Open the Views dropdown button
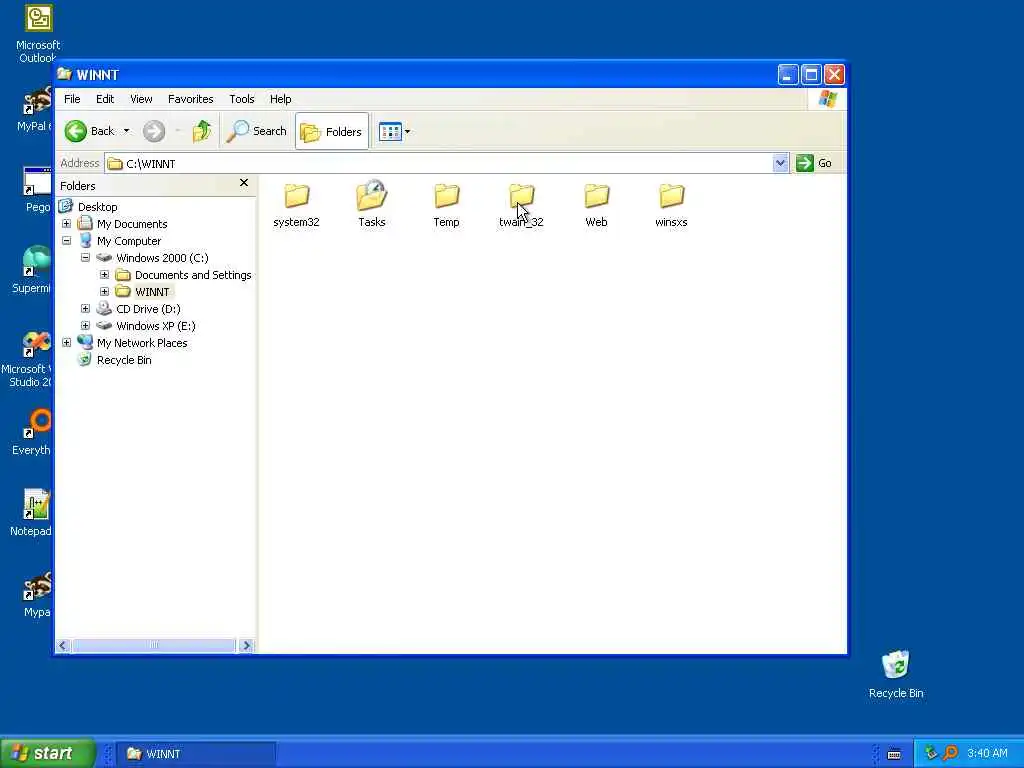 point(394,131)
